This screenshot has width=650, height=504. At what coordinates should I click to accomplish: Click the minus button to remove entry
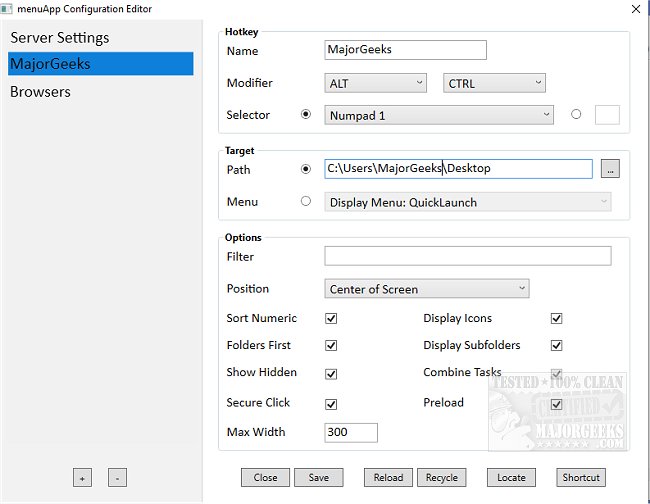coord(117,478)
